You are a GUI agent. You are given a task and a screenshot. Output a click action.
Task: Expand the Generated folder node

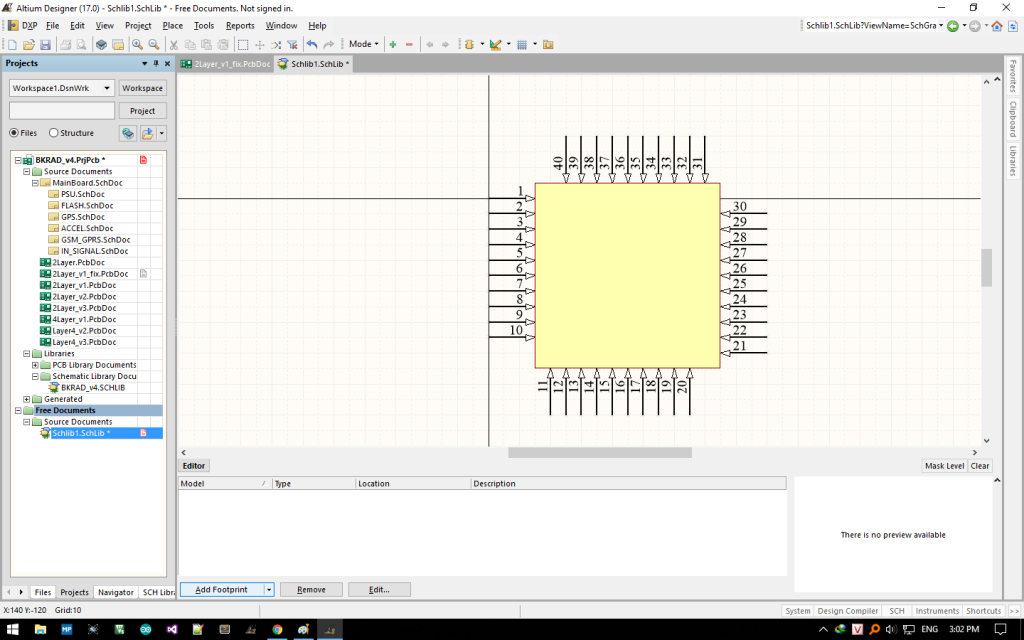27,399
